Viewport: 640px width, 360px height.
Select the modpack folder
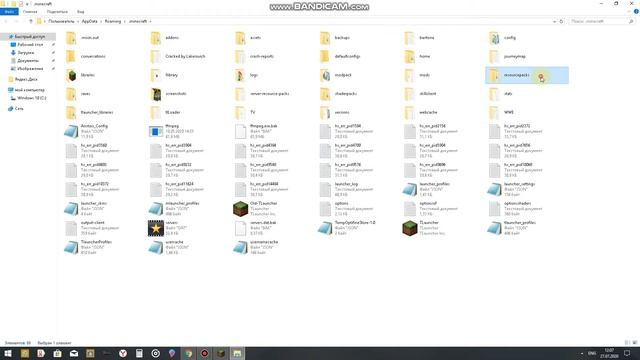click(x=336, y=75)
